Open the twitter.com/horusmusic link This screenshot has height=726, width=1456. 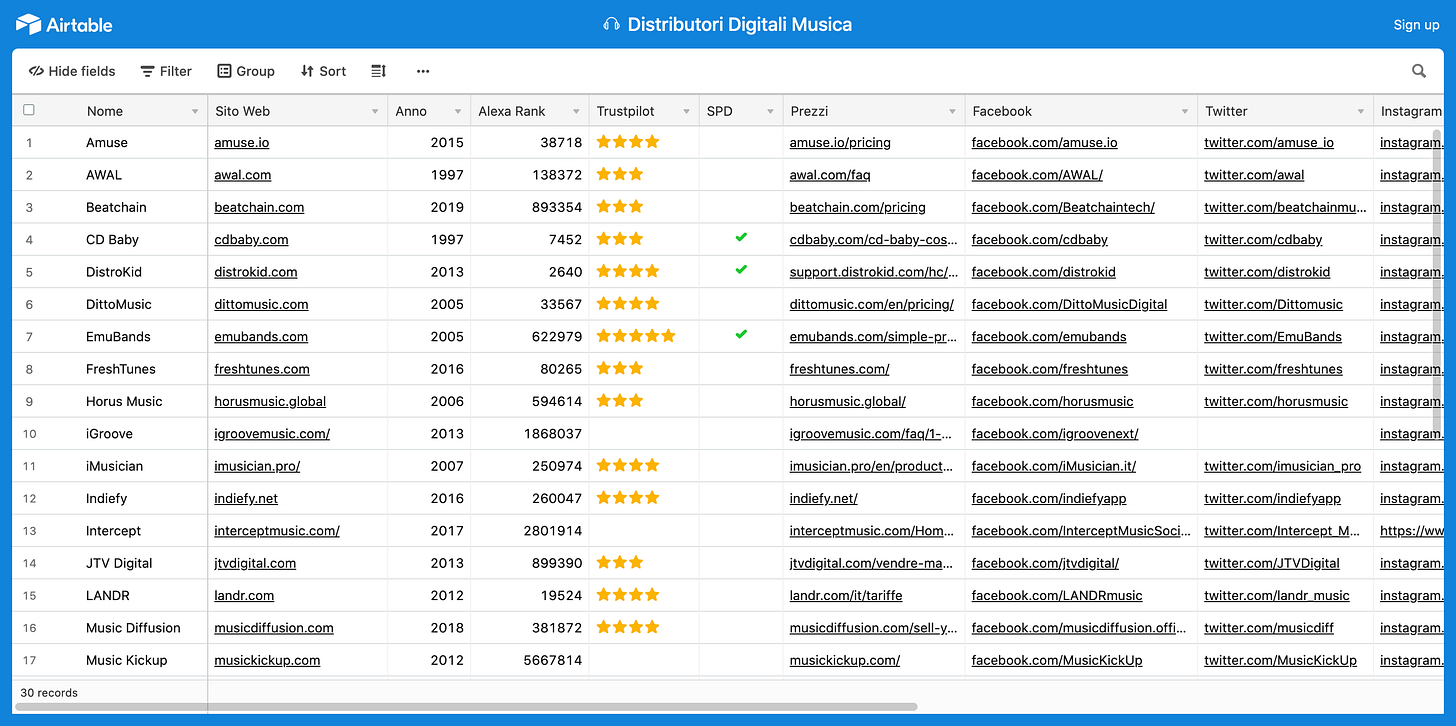click(1276, 401)
